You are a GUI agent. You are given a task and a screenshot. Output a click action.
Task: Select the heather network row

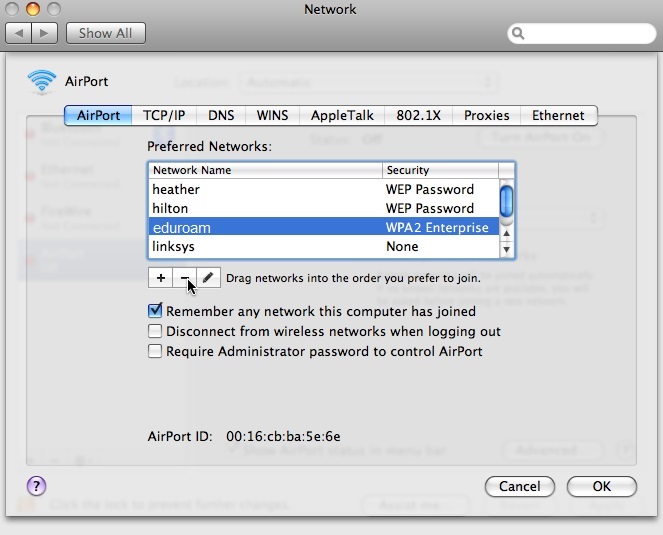pyautogui.click(x=324, y=189)
